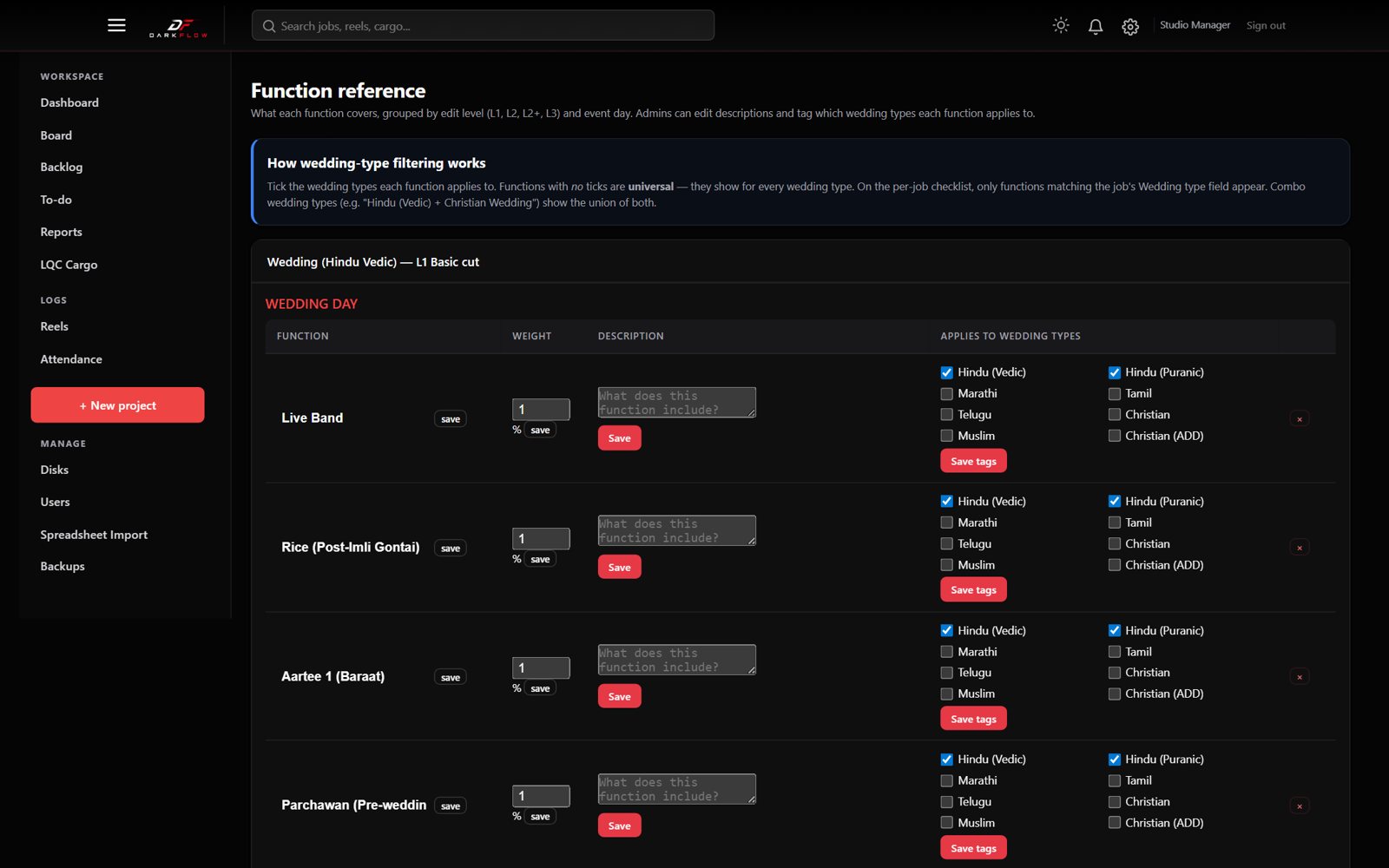Check Marathi for Live Band

coord(946,394)
